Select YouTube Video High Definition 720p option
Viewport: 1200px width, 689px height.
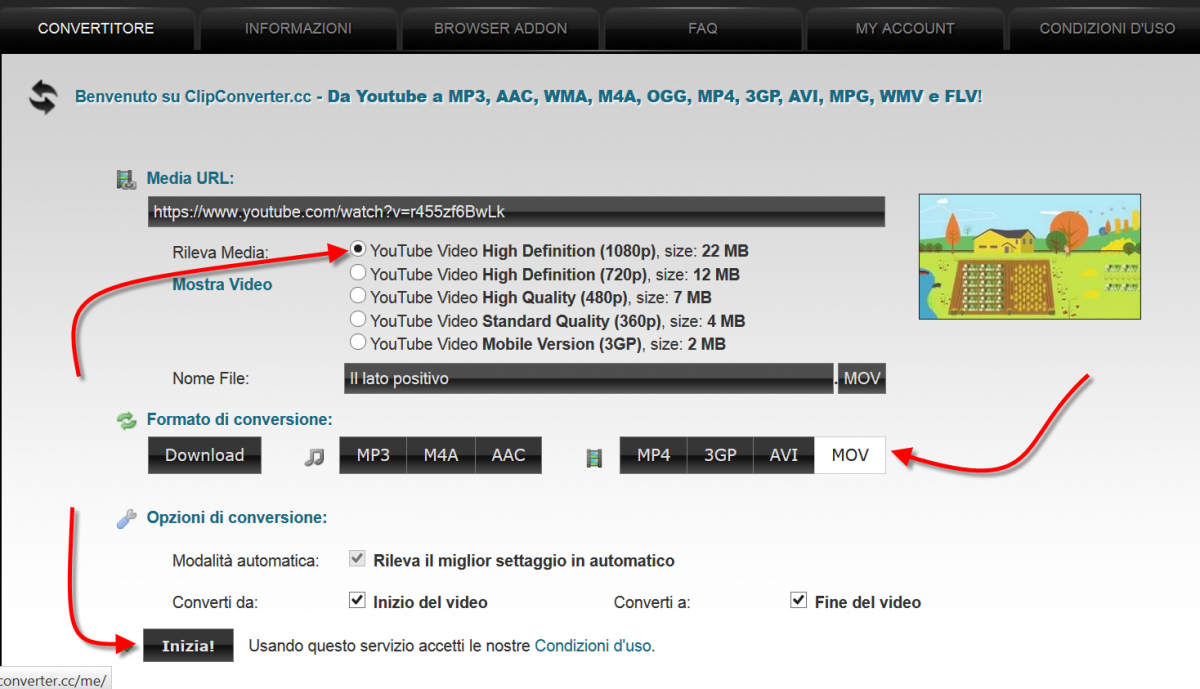tap(357, 272)
